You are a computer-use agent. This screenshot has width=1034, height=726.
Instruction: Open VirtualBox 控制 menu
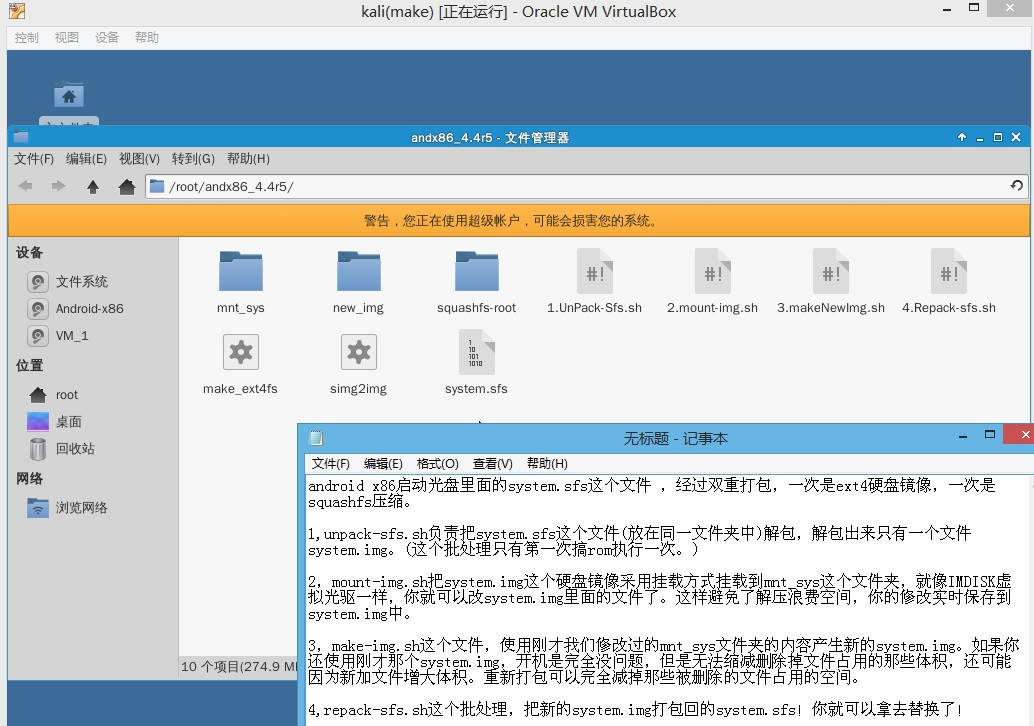[27, 38]
